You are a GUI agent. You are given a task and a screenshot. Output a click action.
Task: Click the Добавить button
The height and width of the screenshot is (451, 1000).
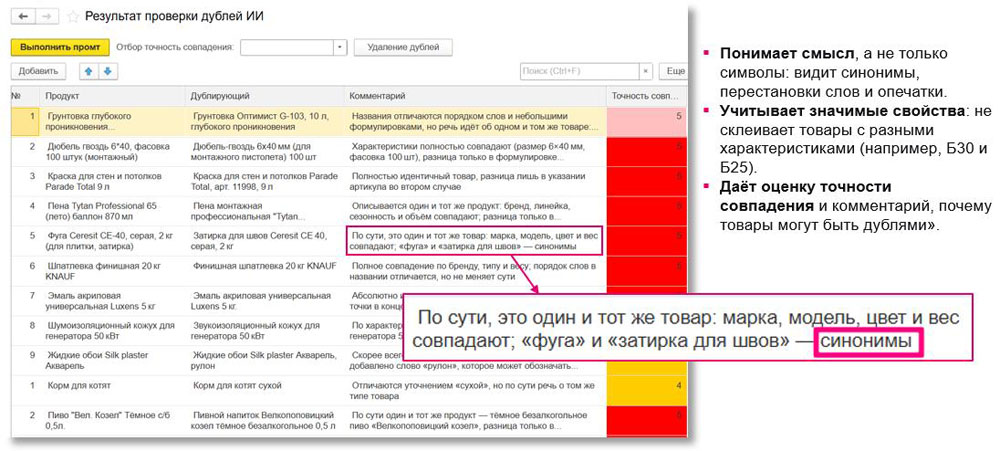pyautogui.click(x=38, y=71)
